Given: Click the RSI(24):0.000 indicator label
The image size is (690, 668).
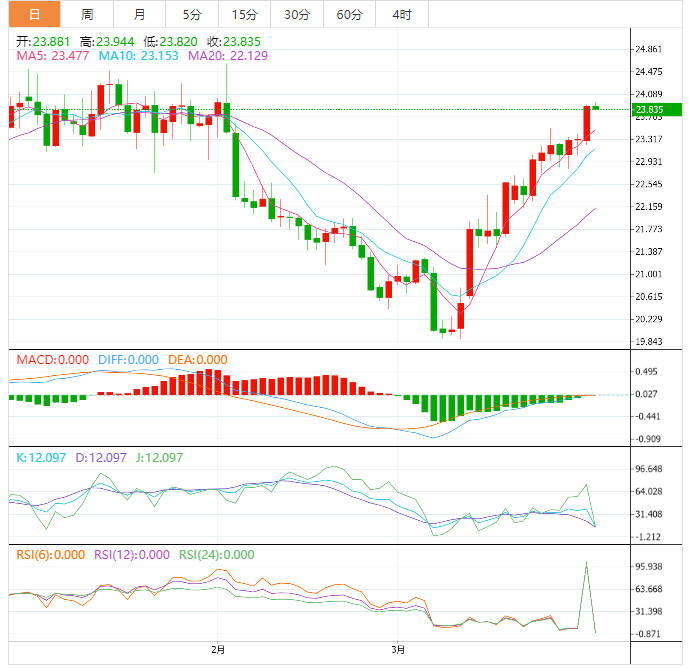Looking at the screenshot, I should (216, 554).
